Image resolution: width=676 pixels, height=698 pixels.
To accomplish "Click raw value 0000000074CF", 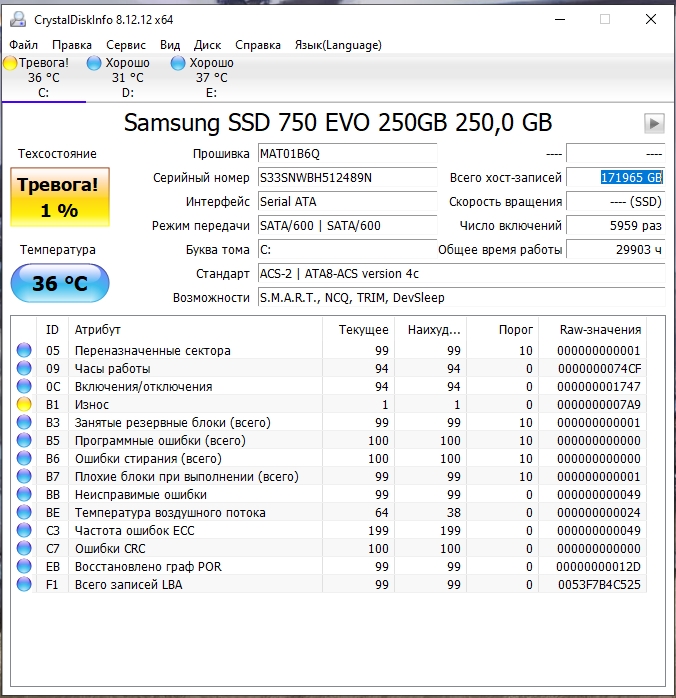I will [x=599, y=369].
